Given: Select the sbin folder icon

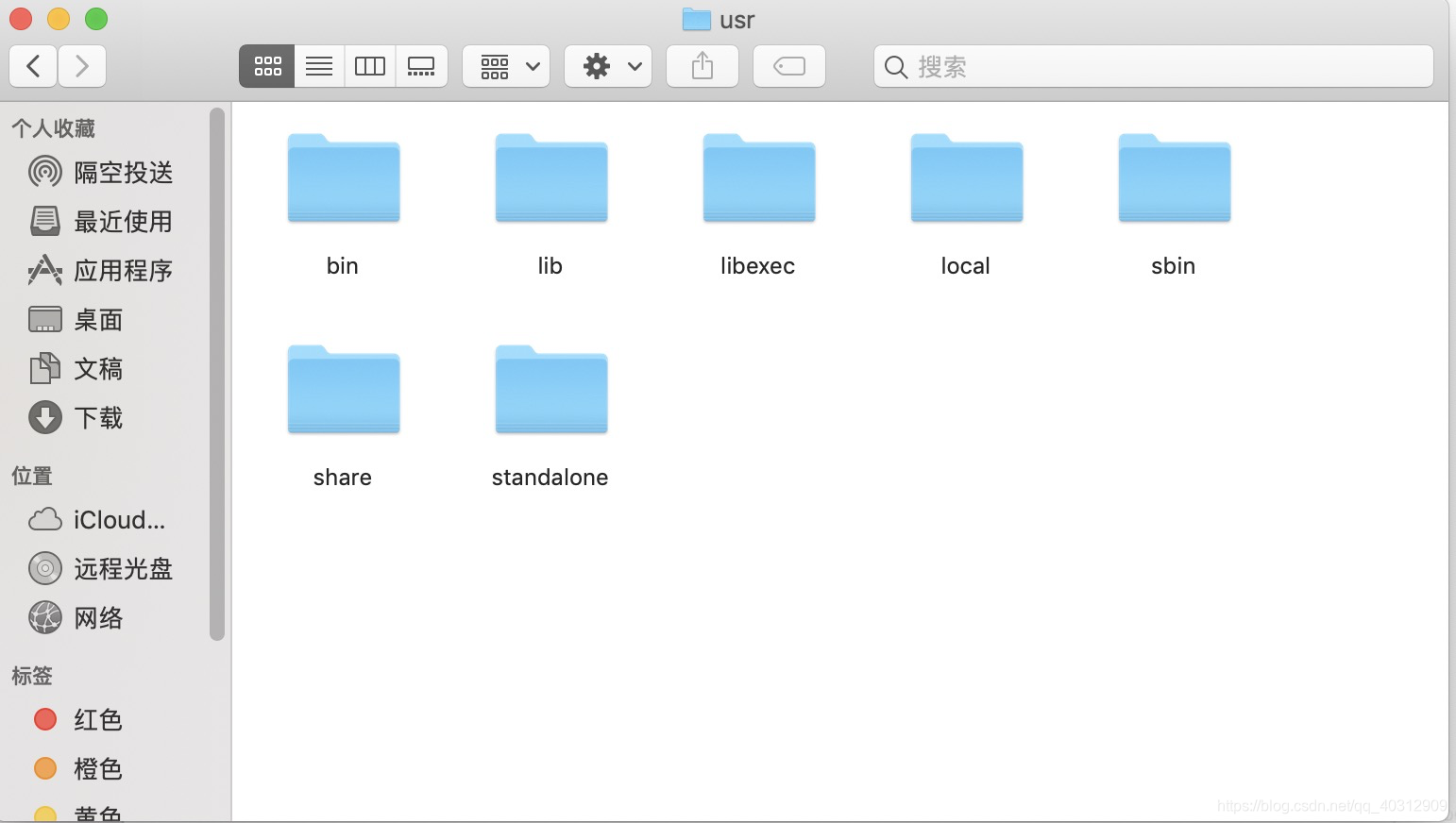Looking at the screenshot, I should (x=1175, y=178).
